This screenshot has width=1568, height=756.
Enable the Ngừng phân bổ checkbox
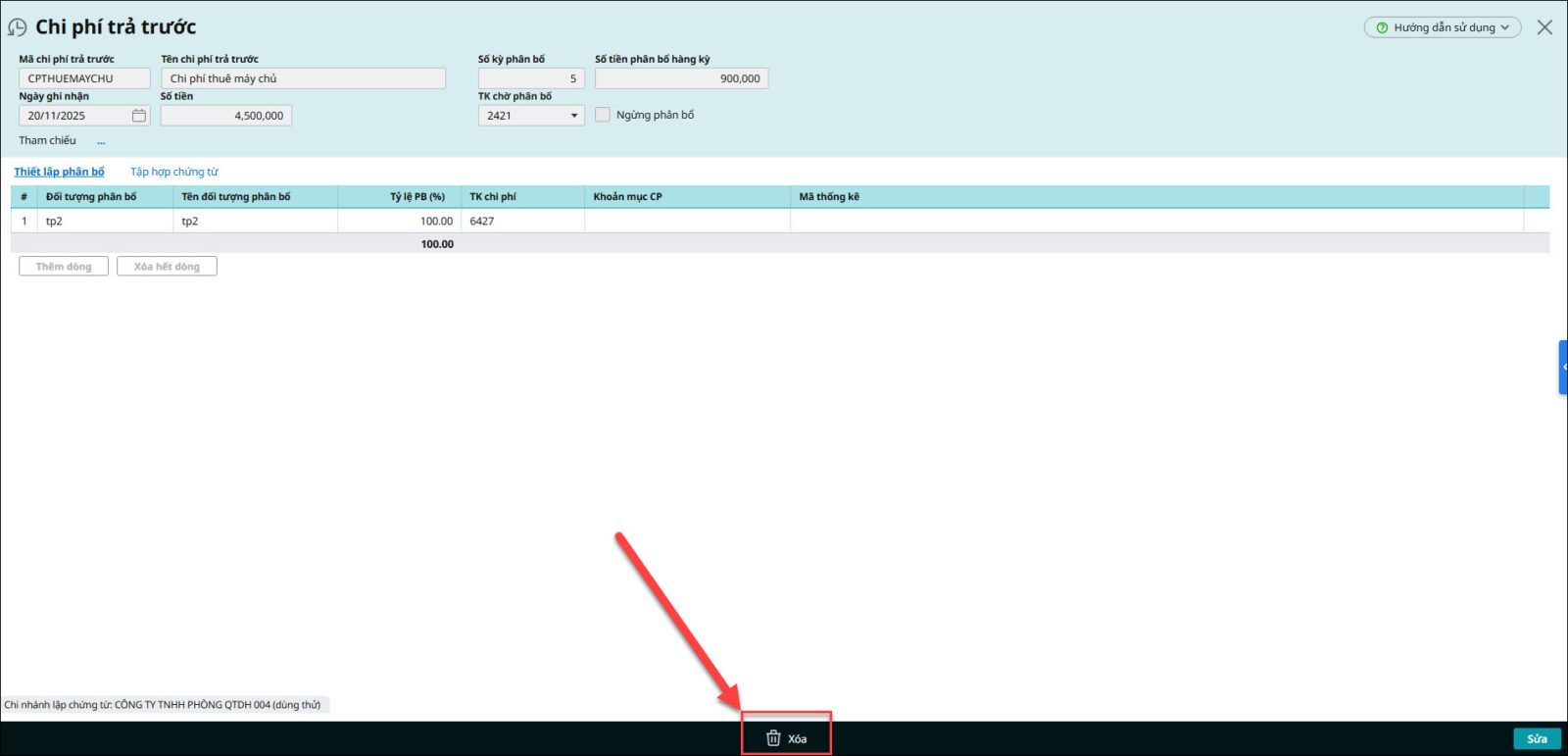coord(603,115)
